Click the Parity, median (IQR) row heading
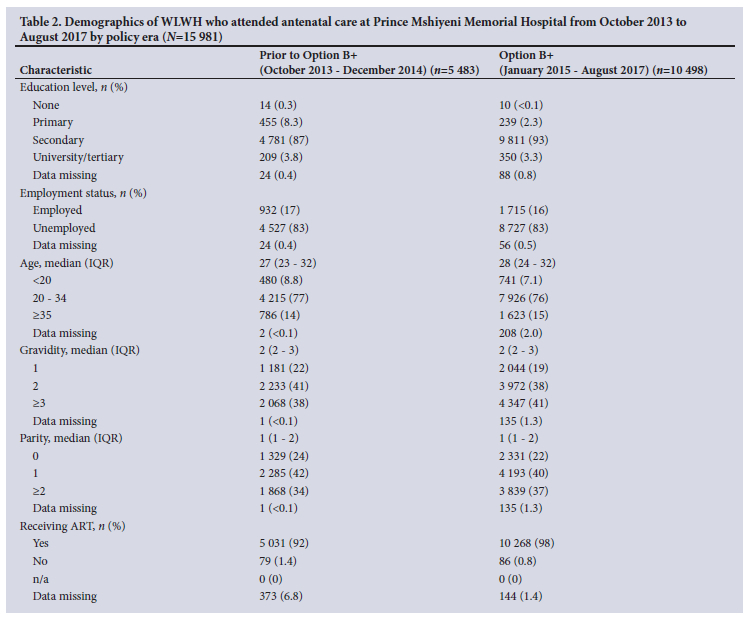The height and width of the screenshot is (620, 752). 72,437
